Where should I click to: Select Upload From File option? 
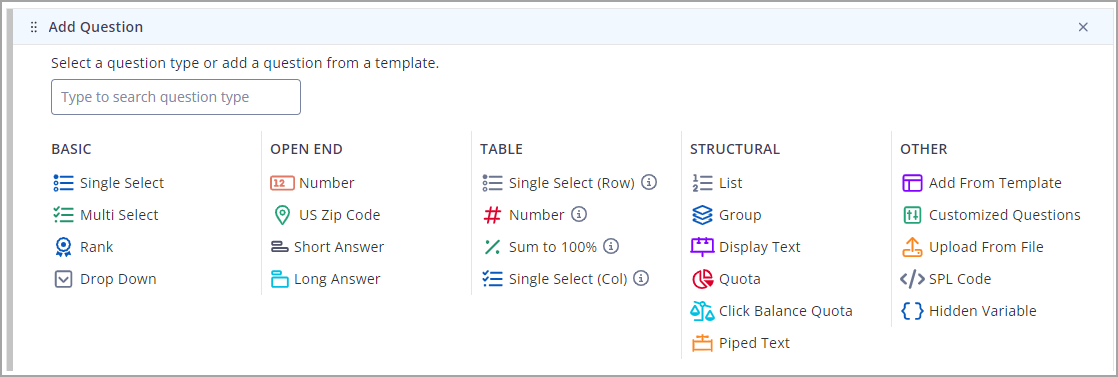pos(973,247)
